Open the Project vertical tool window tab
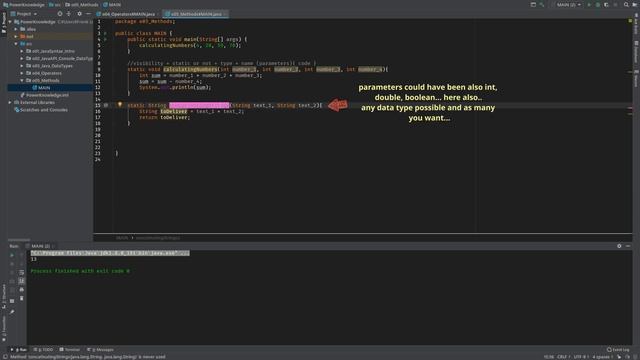The height and width of the screenshot is (360, 640). tap(4, 24)
